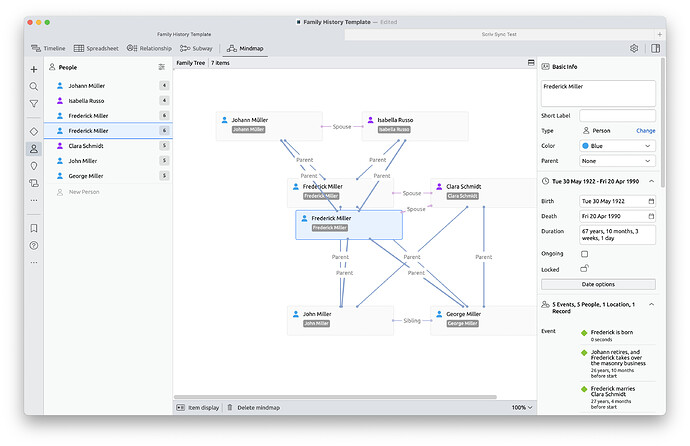Open People list display settings icon
The height and width of the screenshot is (446, 690).
[162, 67]
